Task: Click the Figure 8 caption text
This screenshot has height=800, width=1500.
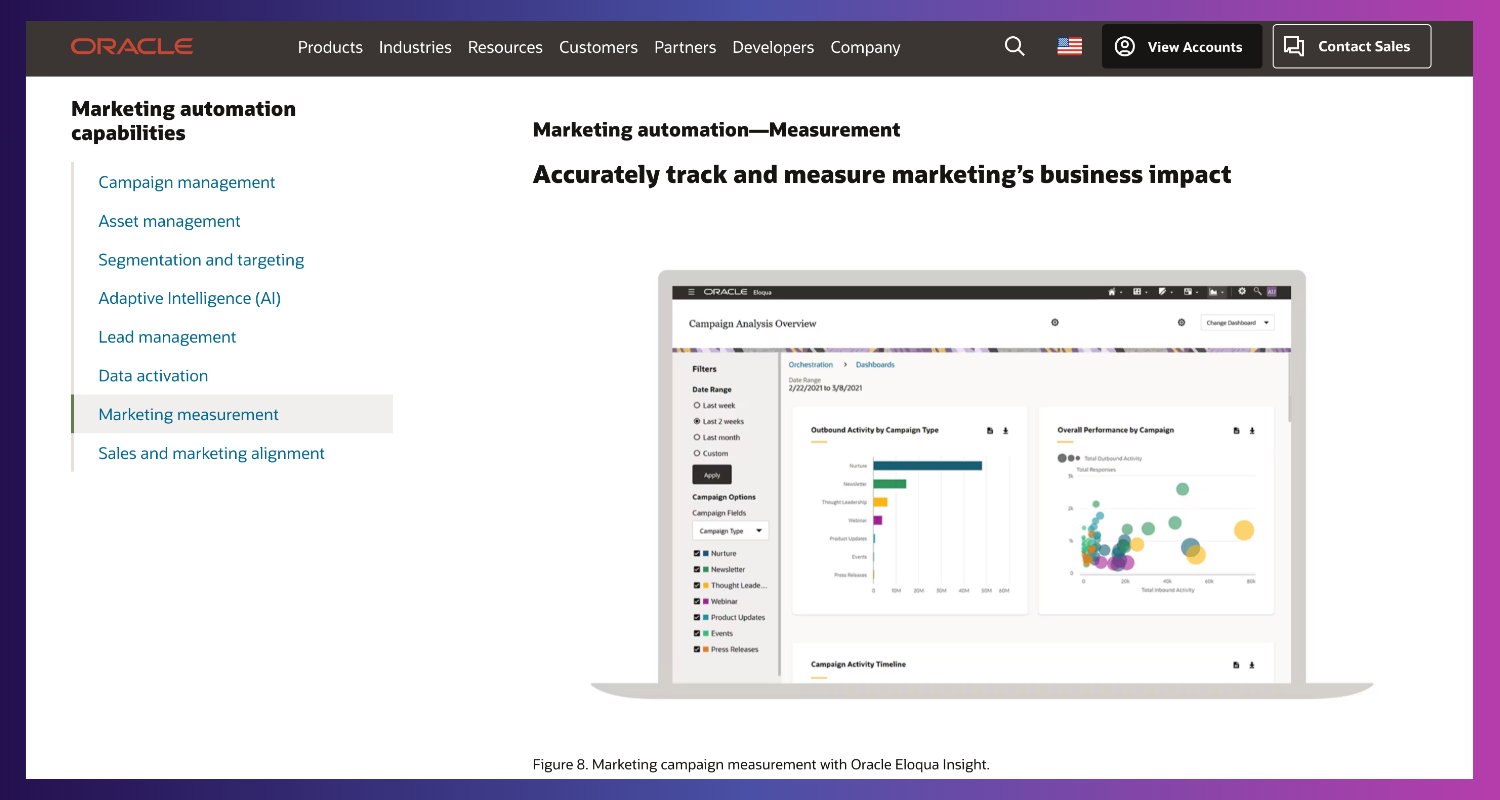Action: click(x=761, y=764)
